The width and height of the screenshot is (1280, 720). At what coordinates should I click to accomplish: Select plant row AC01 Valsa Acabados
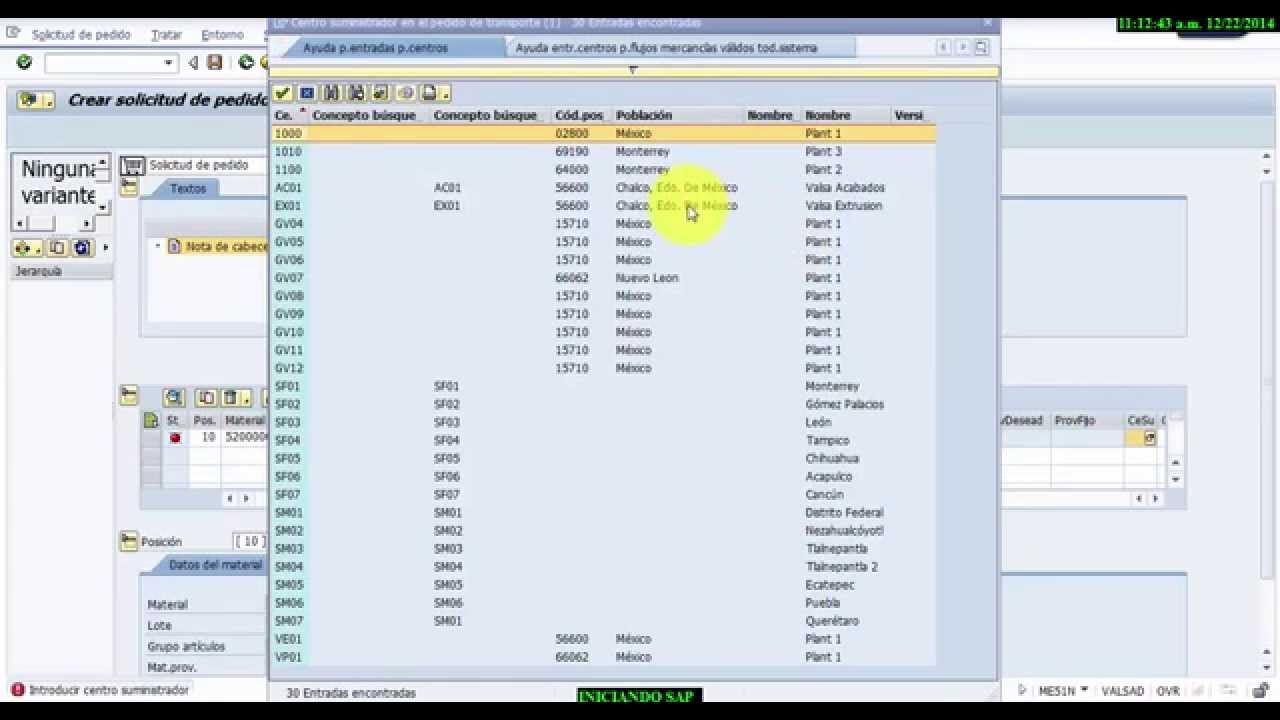point(603,188)
